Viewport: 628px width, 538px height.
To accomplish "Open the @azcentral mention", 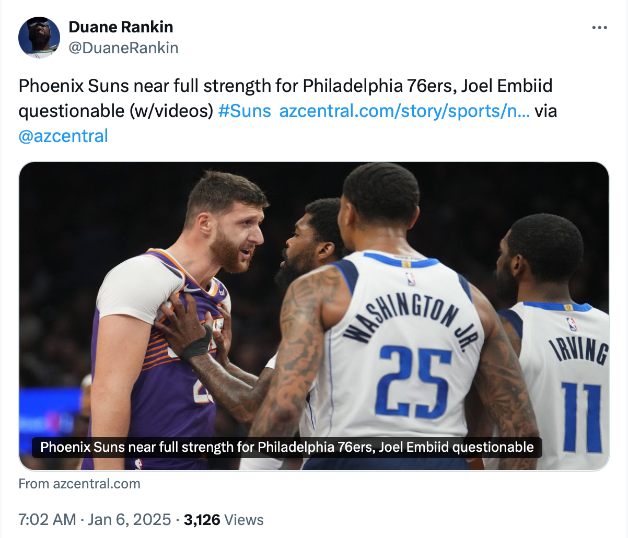I will (x=63, y=135).
